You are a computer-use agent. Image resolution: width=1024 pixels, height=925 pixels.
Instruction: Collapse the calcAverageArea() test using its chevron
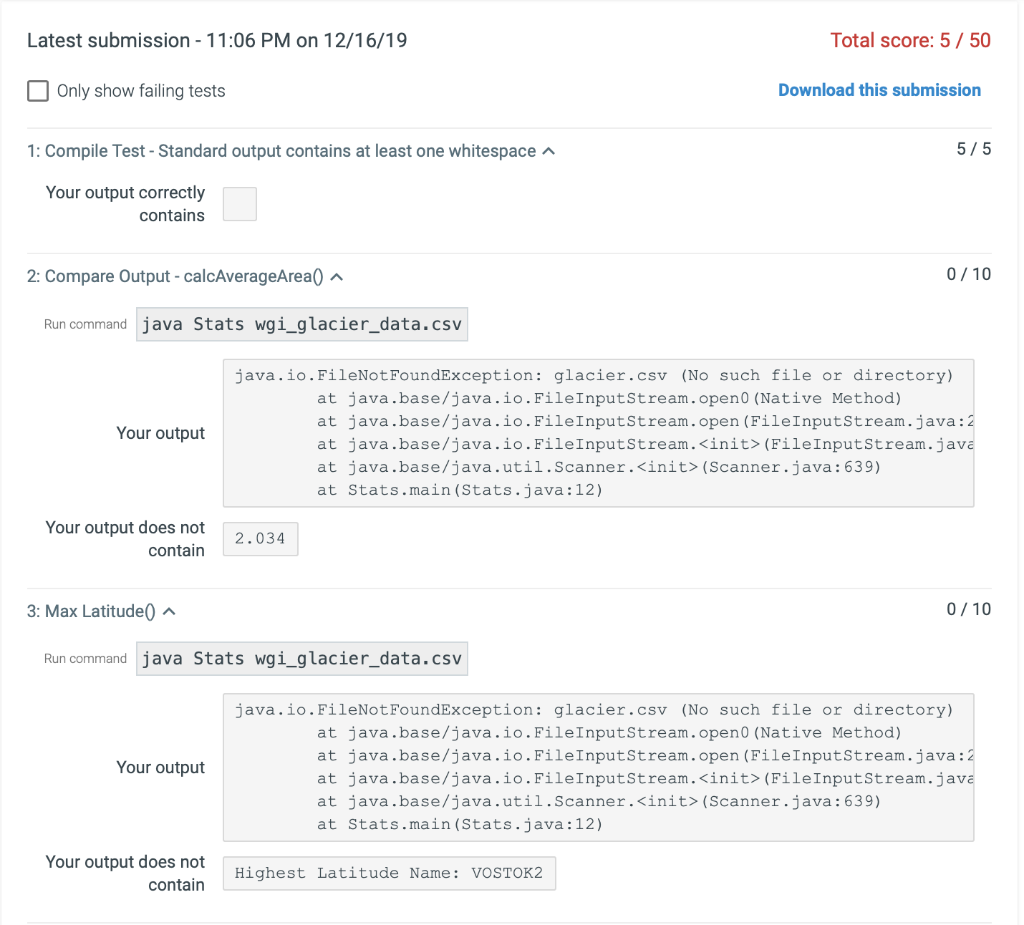click(x=337, y=275)
